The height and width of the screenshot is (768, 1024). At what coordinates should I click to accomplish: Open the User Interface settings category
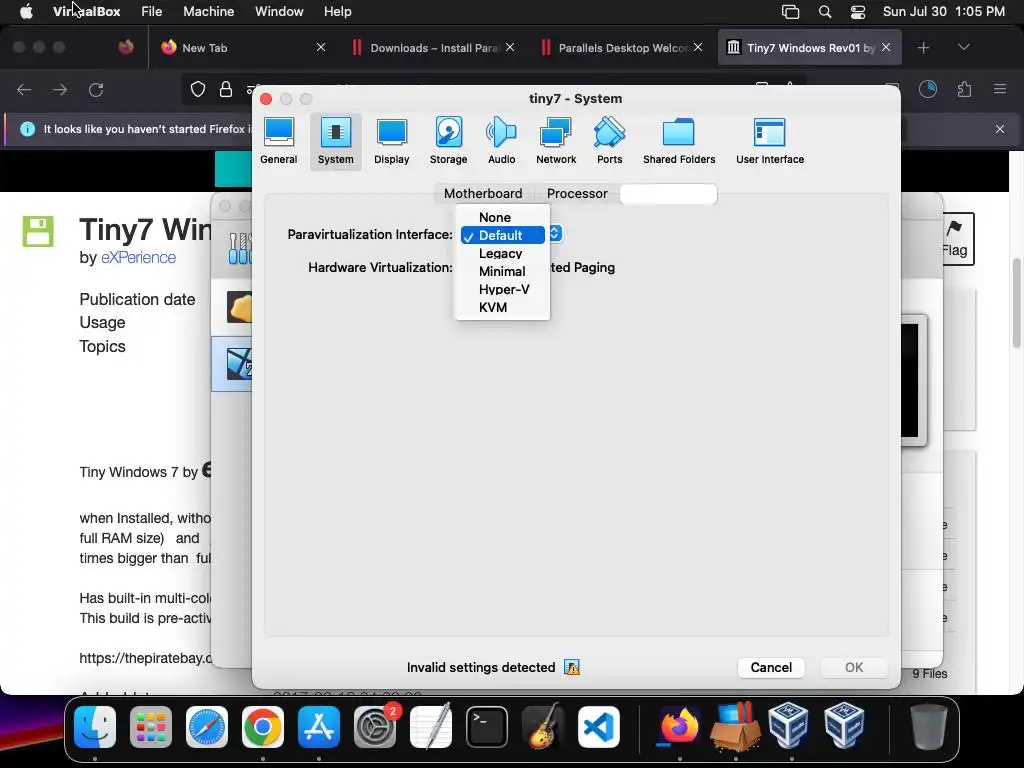pos(770,141)
